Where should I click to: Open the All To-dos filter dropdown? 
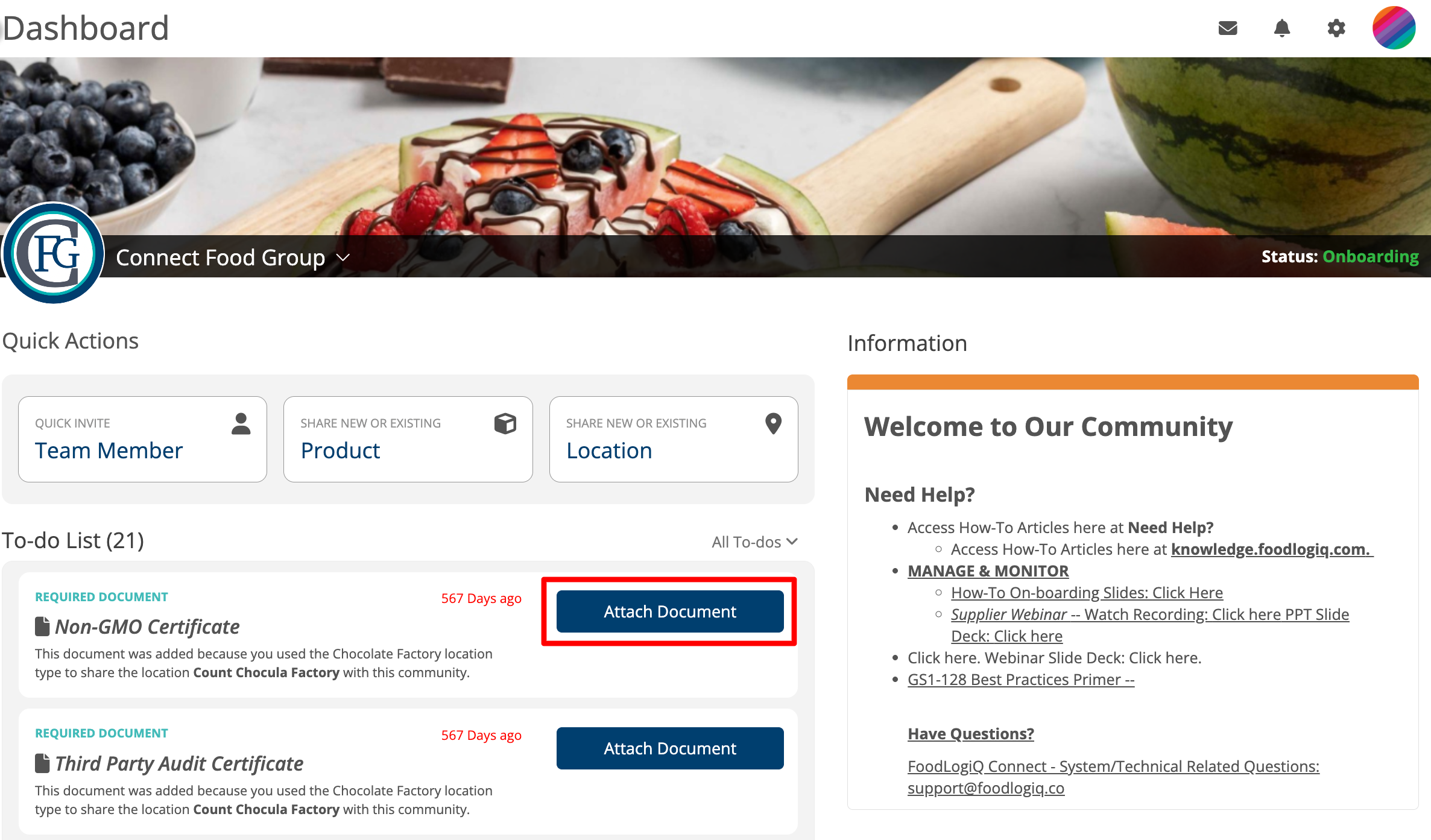(x=754, y=542)
